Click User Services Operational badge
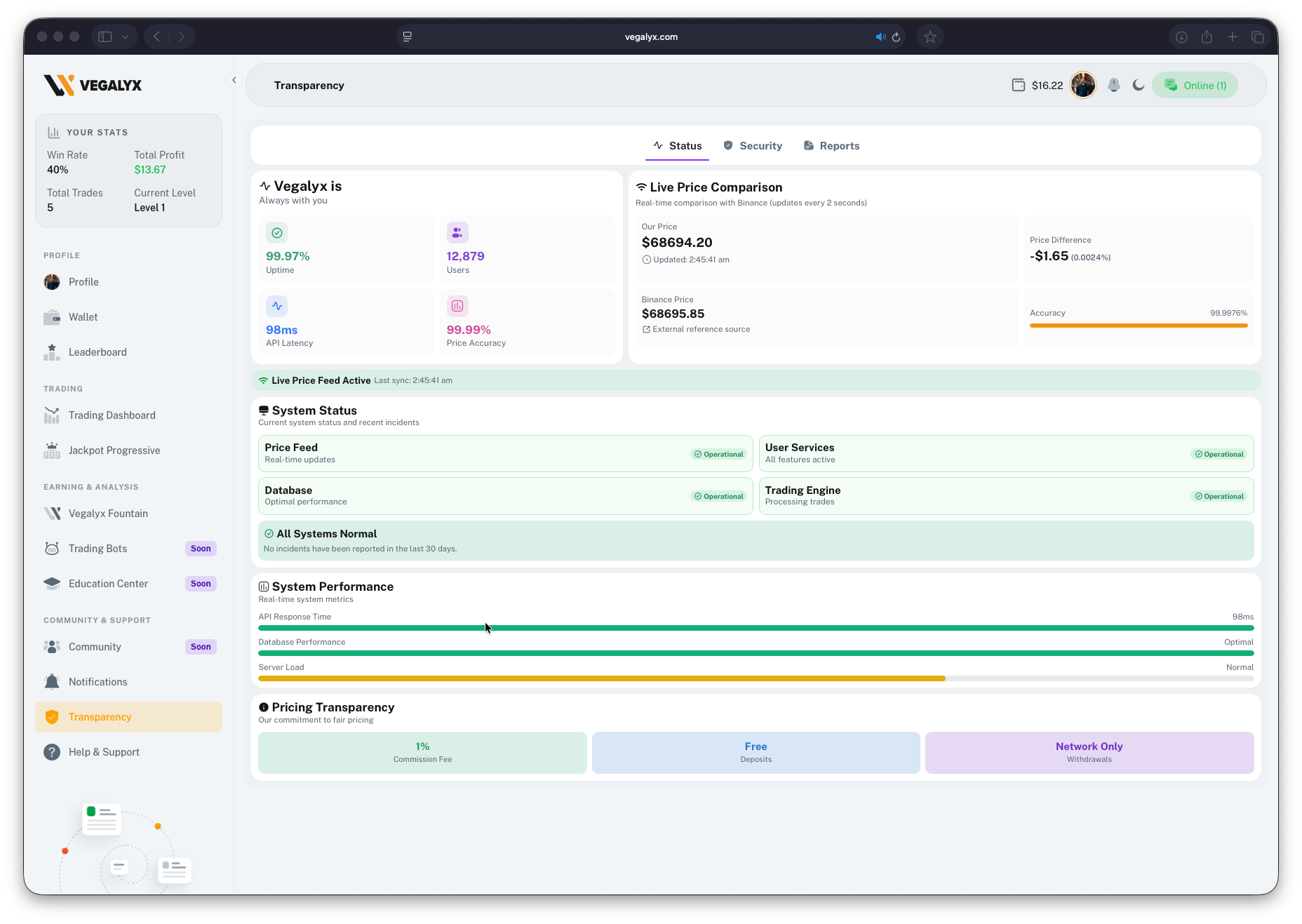Screen dimensions: 1302x924 click(1219, 454)
